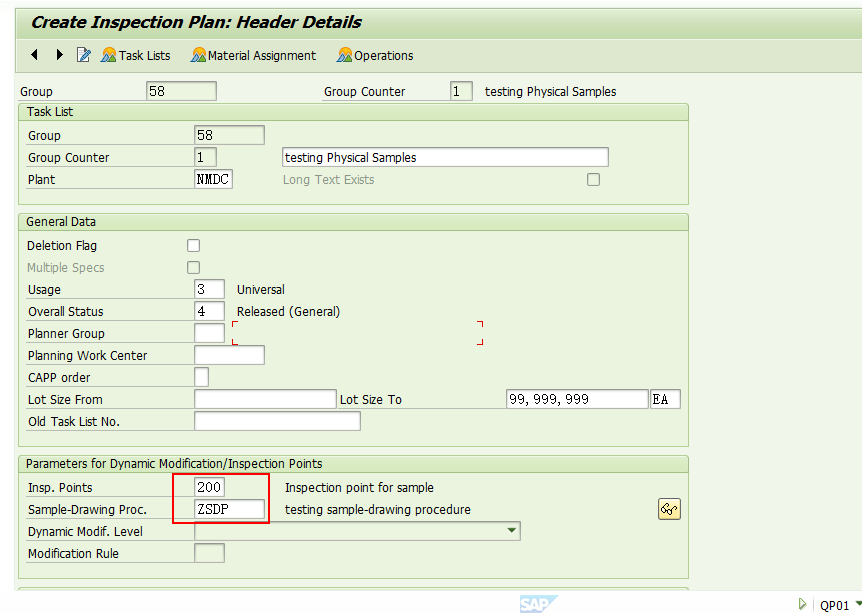Click the Old Task List No. field
The height and width of the screenshot is (613, 862).
click(x=278, y=421)
